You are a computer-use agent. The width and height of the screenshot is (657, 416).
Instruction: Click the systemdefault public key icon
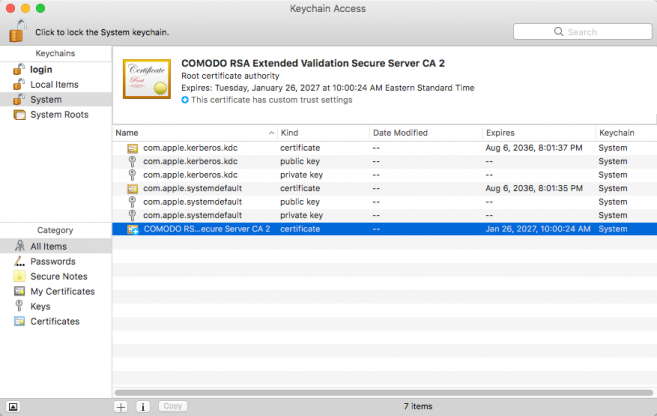click(x=132, y=202)
